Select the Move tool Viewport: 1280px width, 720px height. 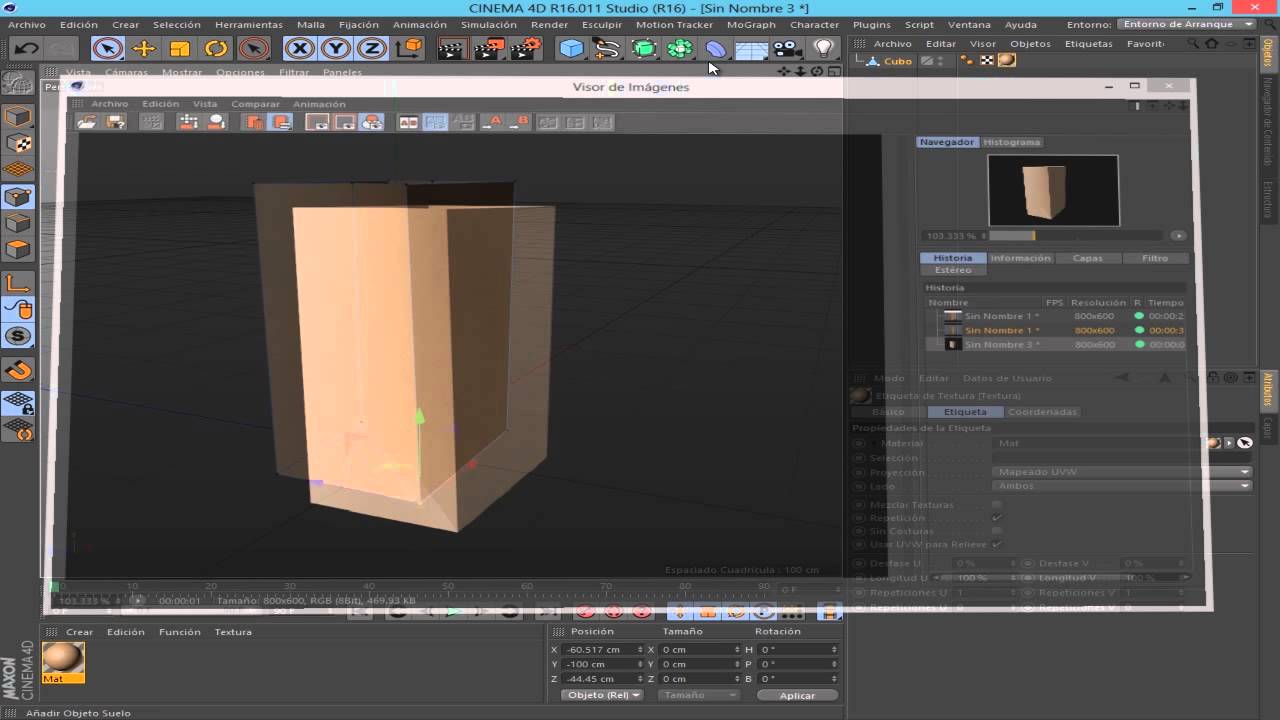pos(144,48)
